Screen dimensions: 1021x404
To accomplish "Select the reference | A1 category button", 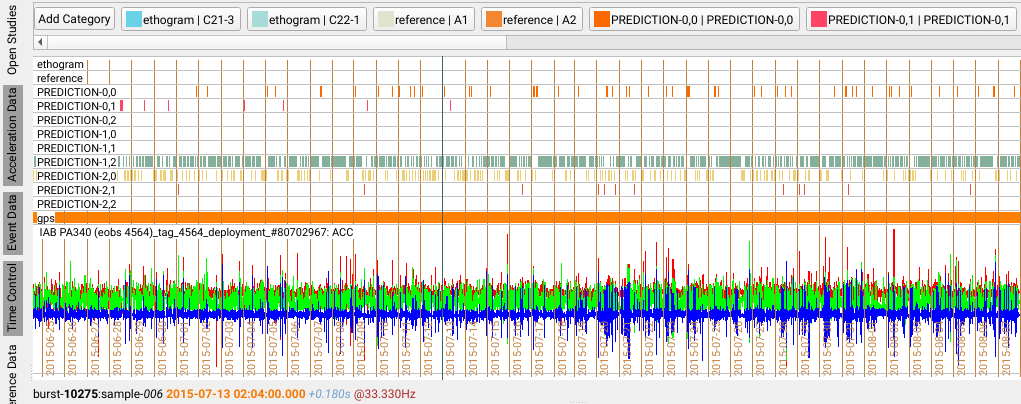I will tap(425, 20).
